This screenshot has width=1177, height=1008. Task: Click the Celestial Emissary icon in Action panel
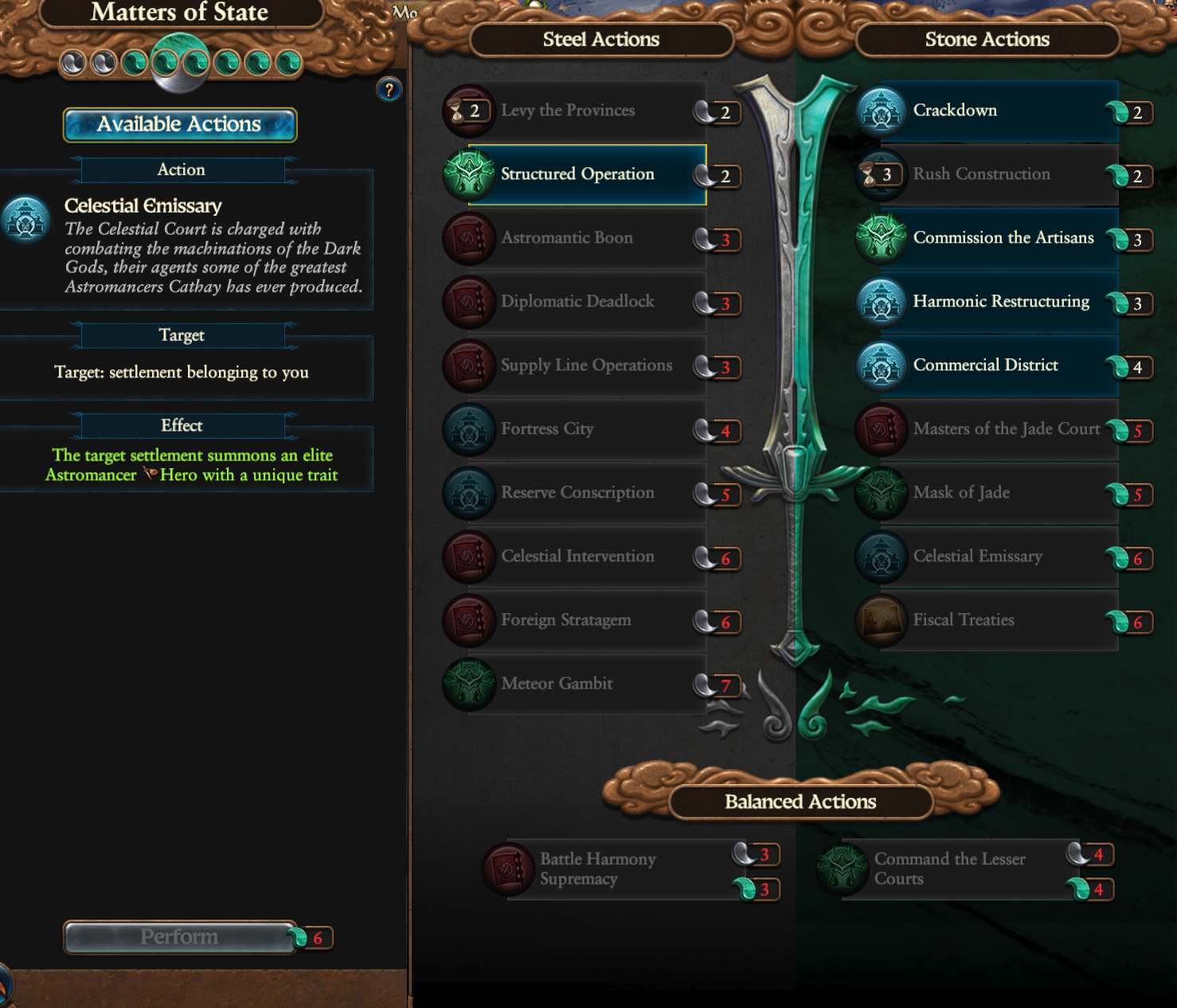(x=25, y=221)
